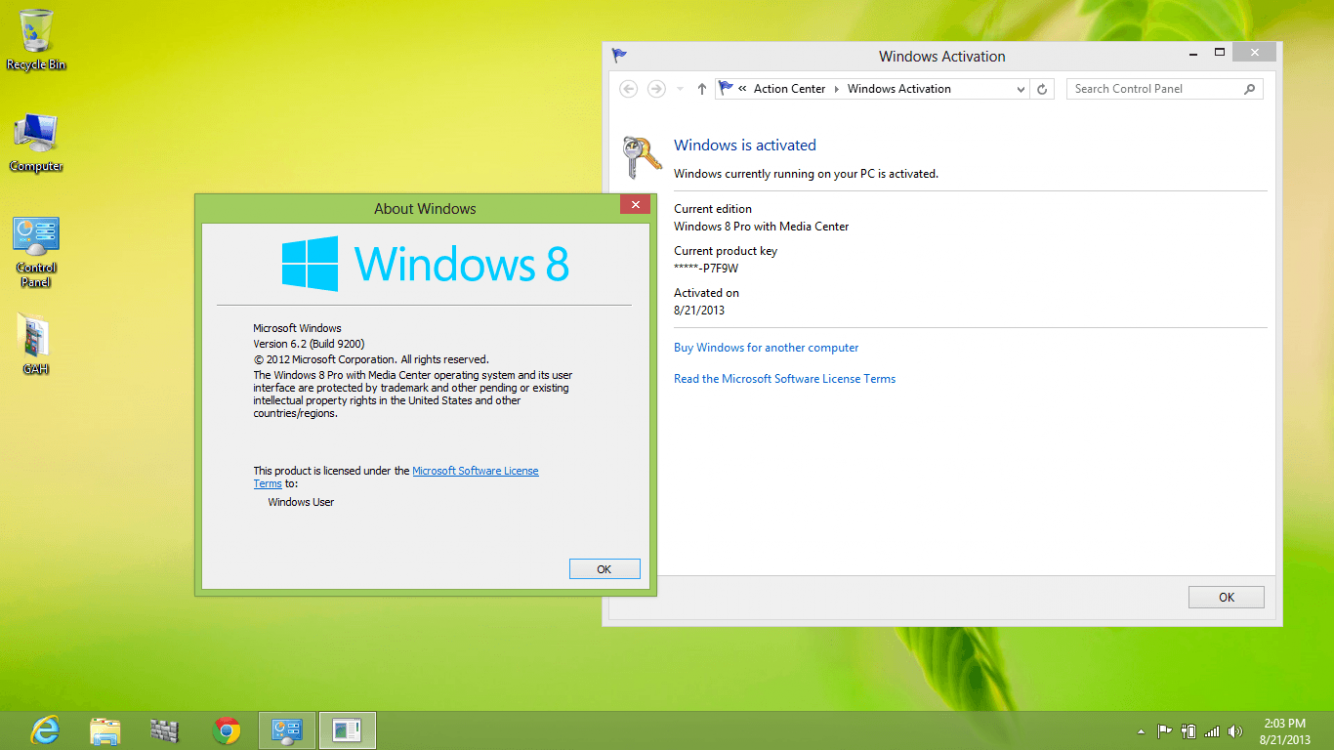
Task: Open network signal tray icon
Action: point(1212,732)
